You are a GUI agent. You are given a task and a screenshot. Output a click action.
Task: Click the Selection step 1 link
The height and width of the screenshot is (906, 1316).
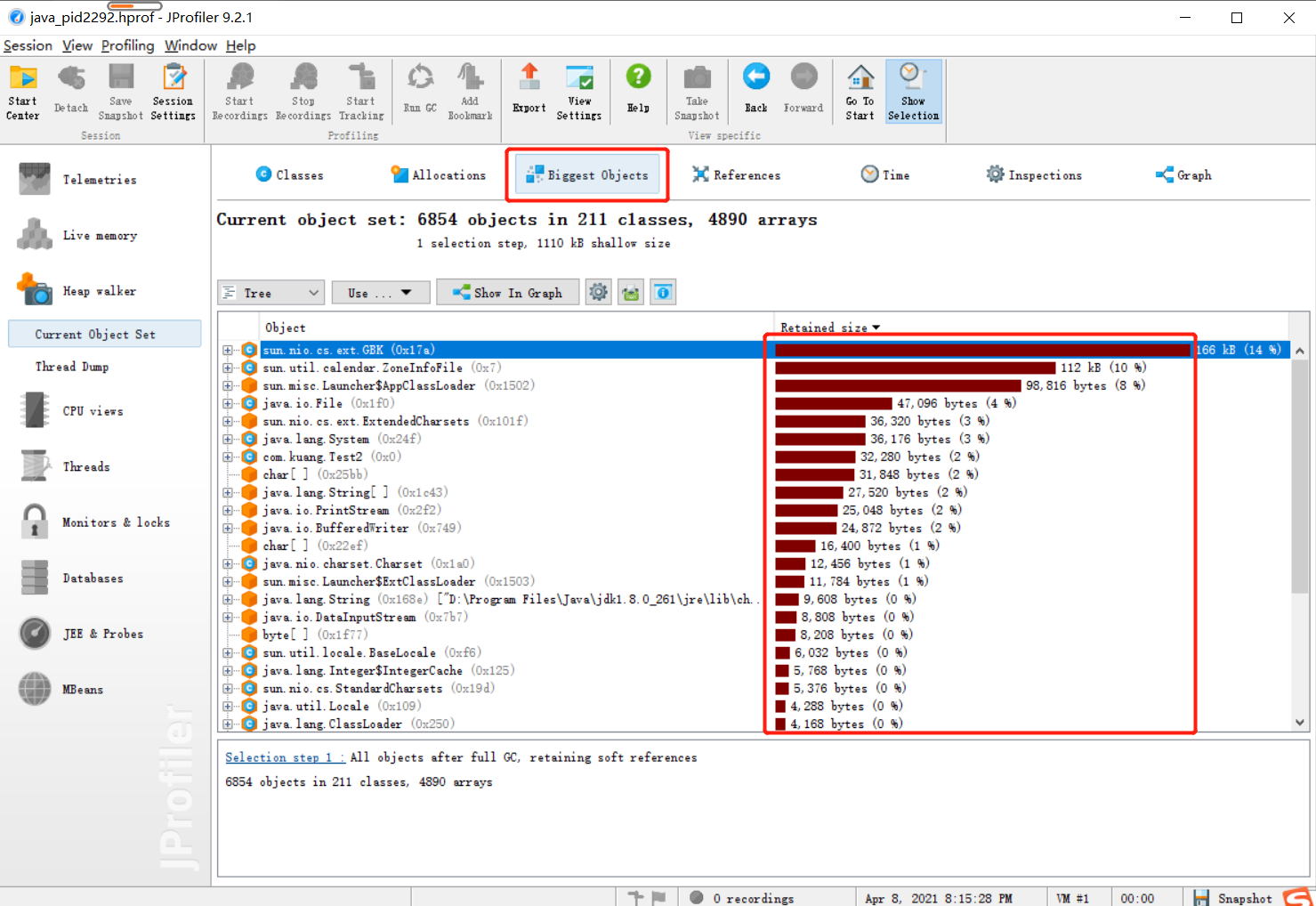pyautogui.click(x=285, y=757)
